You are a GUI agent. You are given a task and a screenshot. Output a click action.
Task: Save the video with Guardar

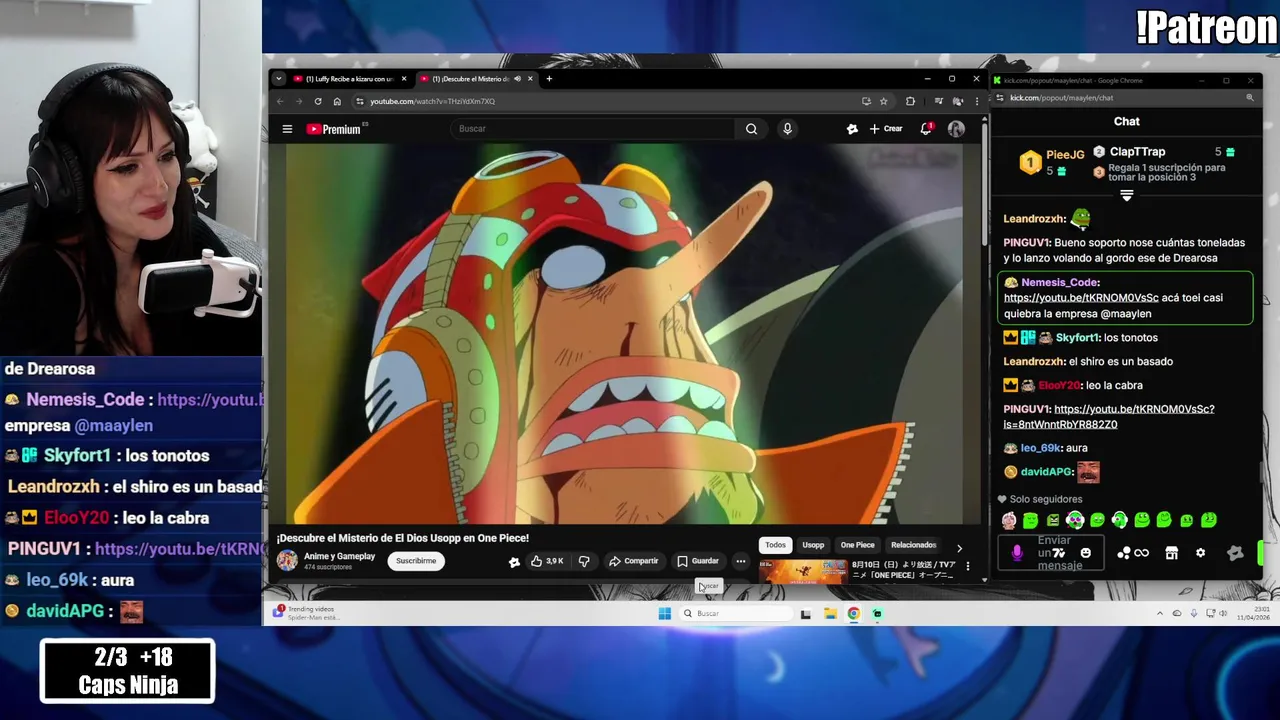[698, 561]
